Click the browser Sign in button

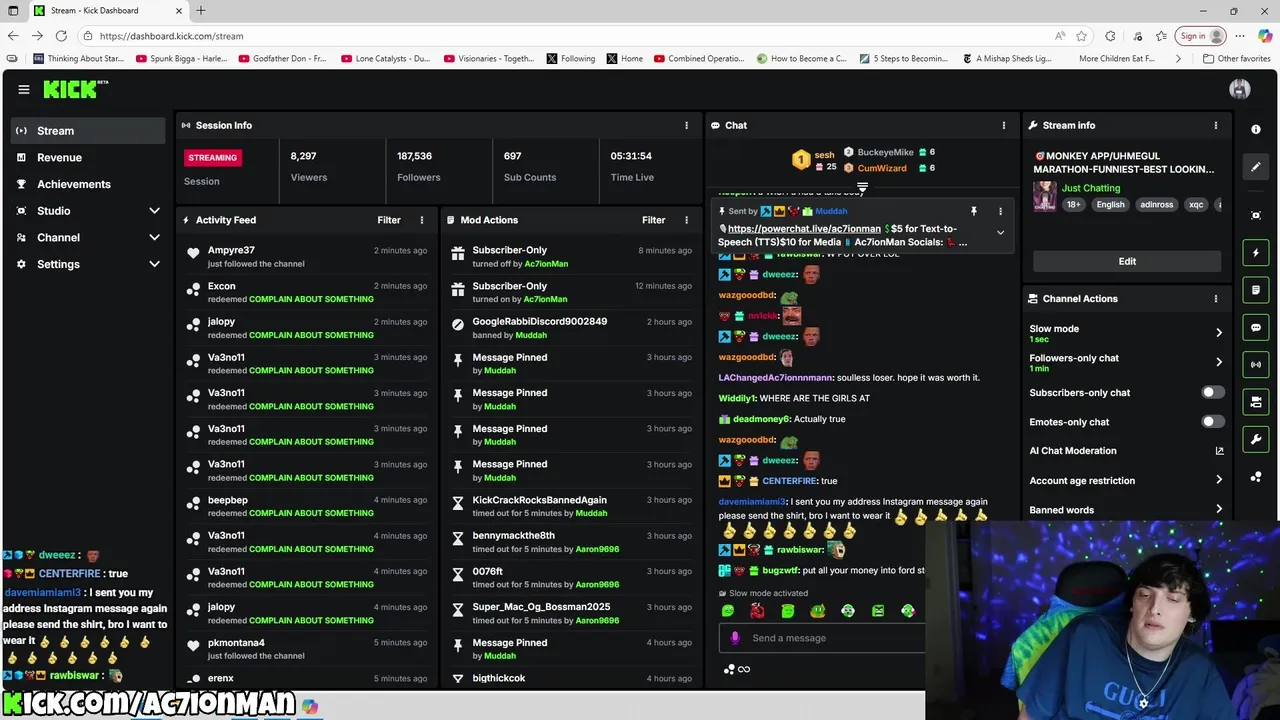tap(1202, 36)
